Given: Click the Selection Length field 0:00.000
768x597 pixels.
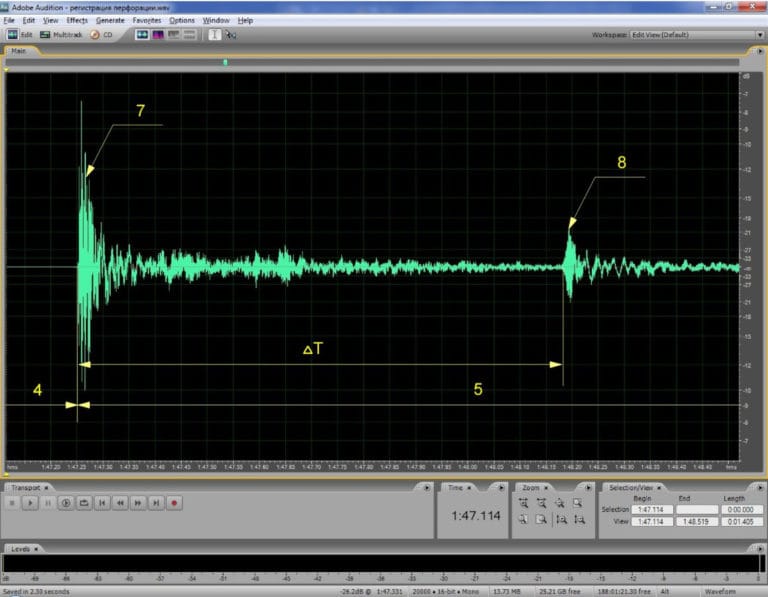Looking at the screenshot, I should 741,510.
